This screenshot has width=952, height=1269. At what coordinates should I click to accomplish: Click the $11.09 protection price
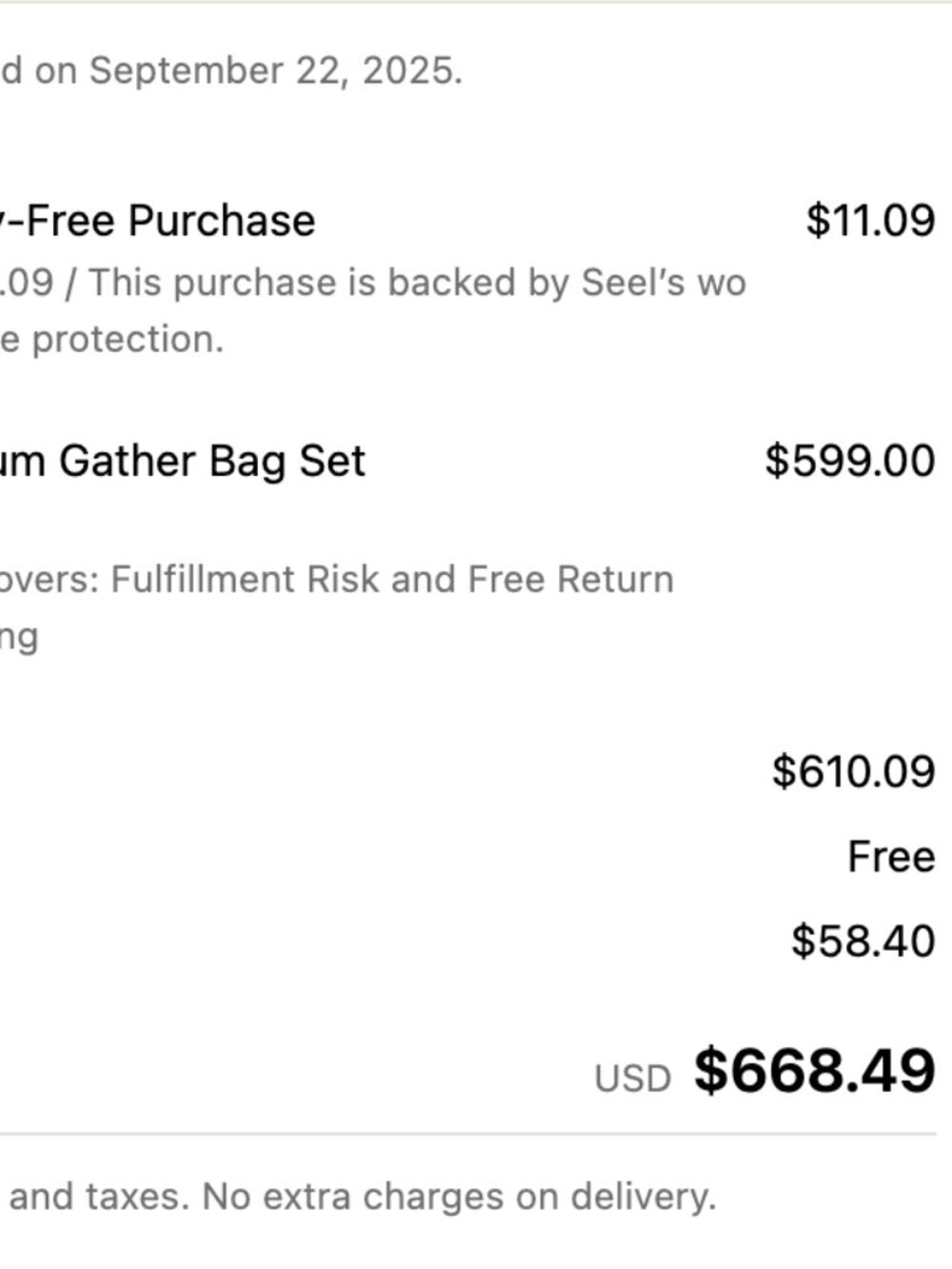[870, 220]
